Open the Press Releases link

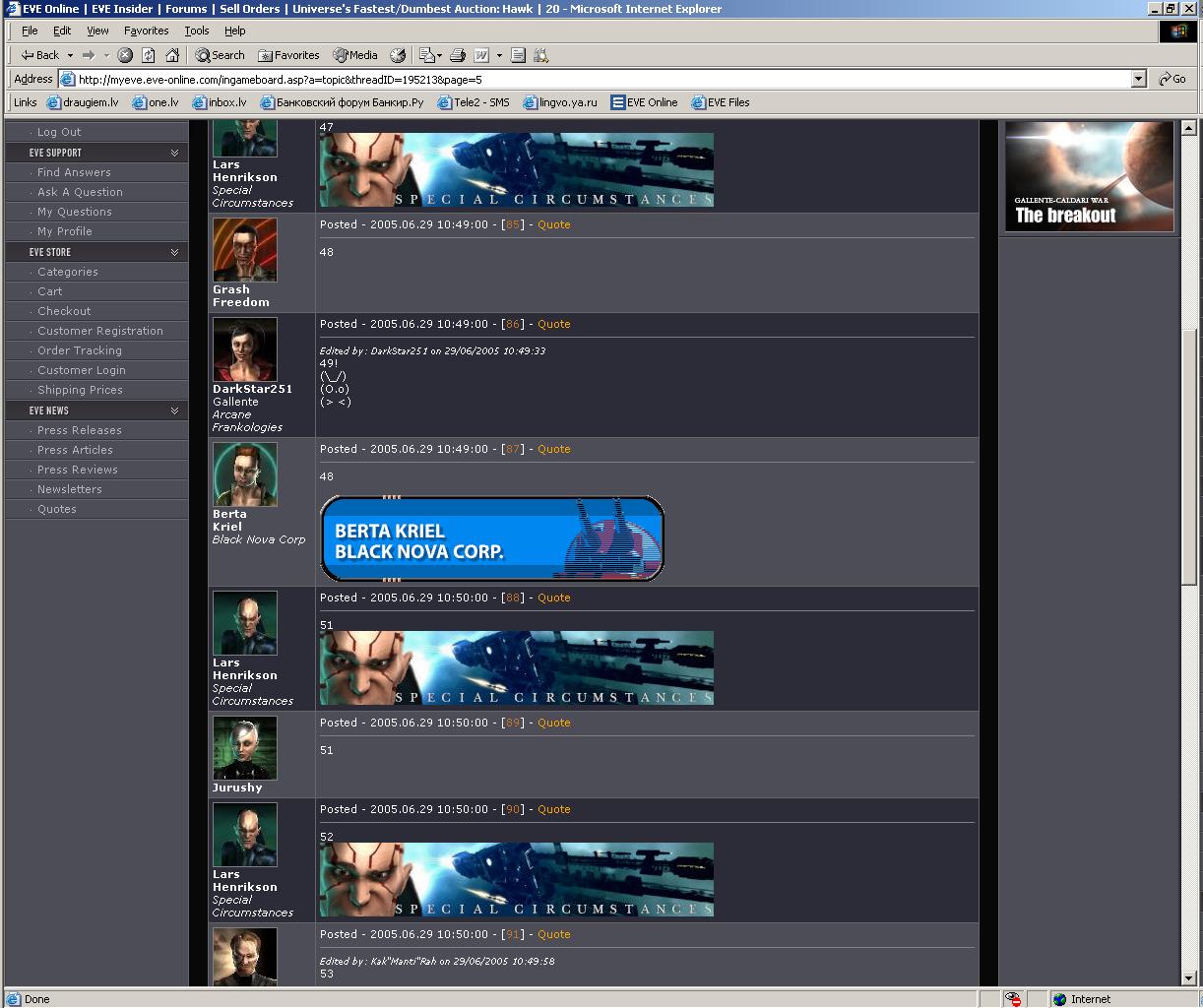[80, 430]
